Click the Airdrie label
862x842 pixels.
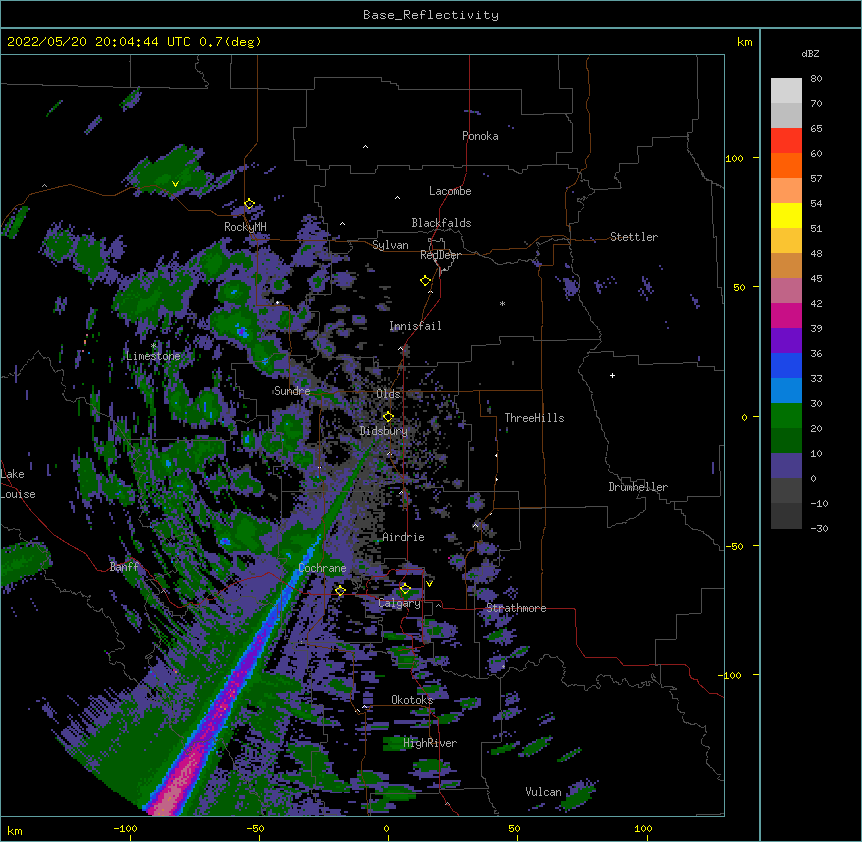tap(404, 537)
